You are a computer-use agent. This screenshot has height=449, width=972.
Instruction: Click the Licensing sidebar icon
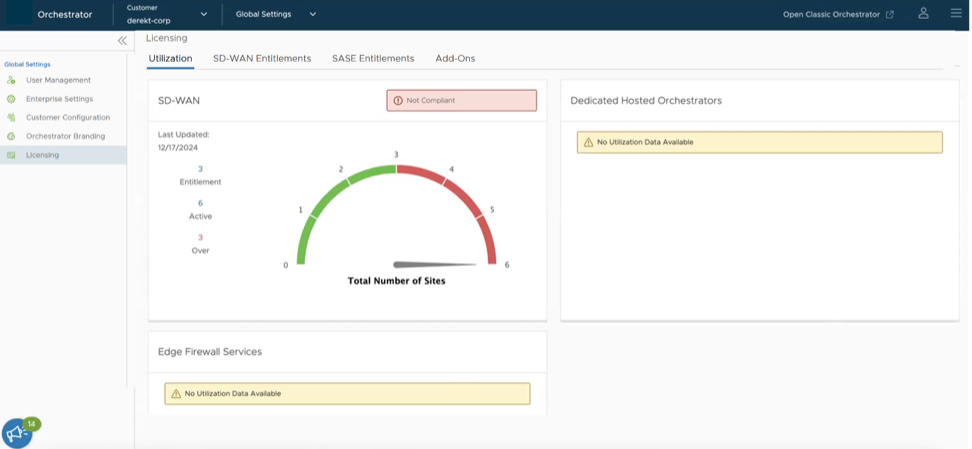point(11,155)
